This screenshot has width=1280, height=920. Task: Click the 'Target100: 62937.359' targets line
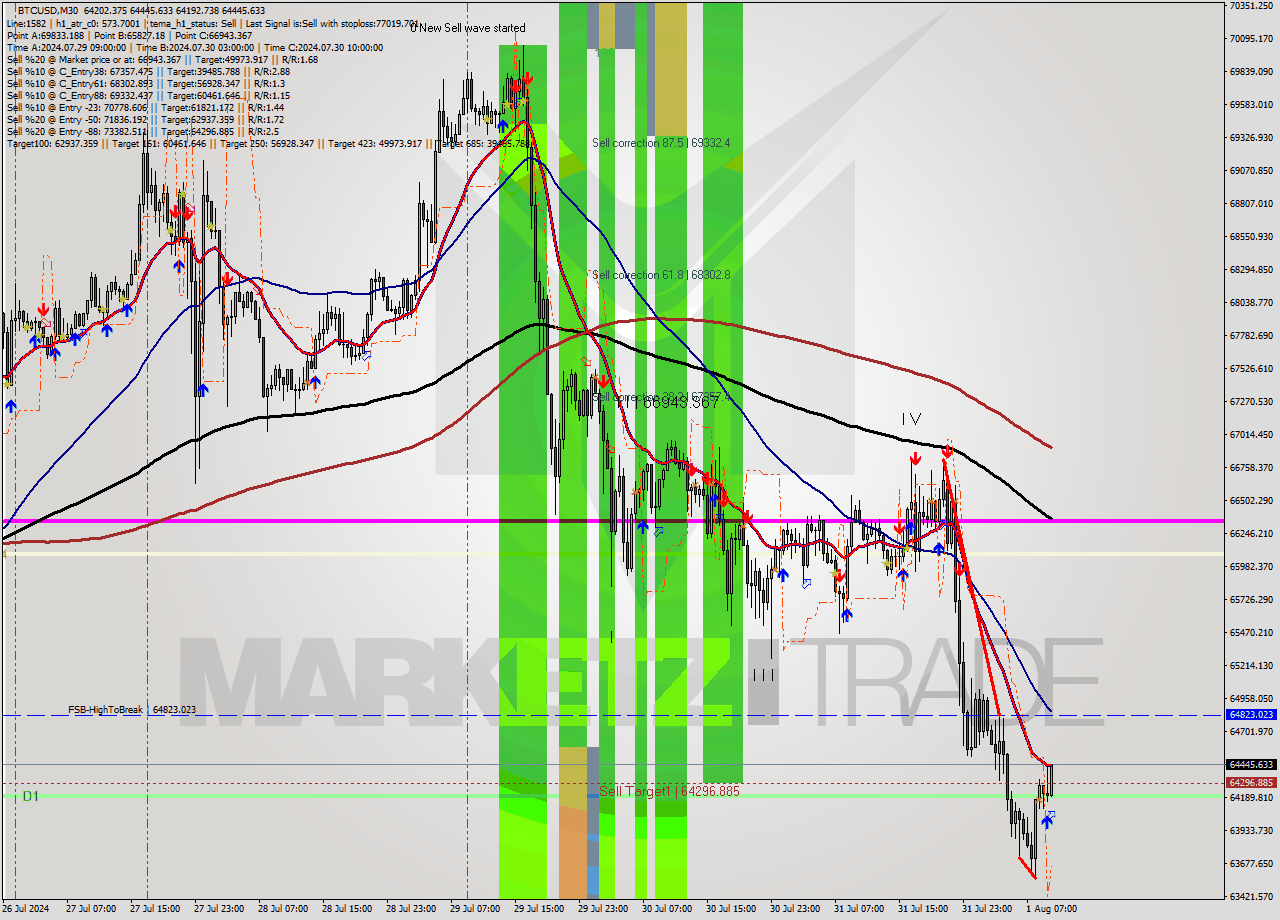[x=268, y=144]
